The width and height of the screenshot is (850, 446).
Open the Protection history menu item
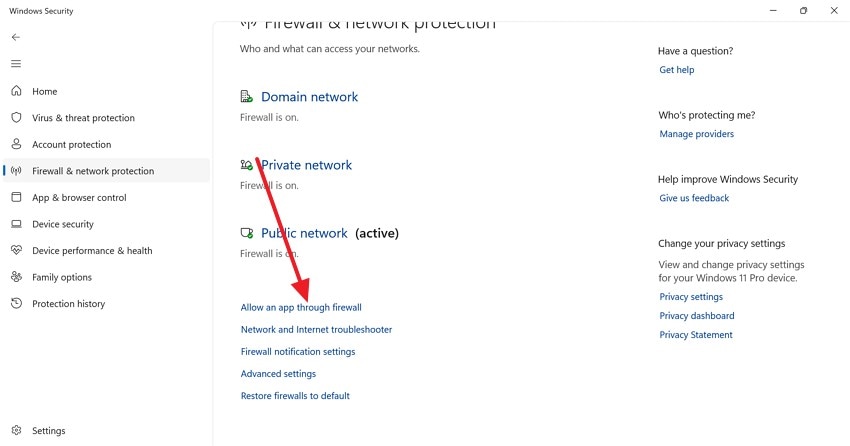(68, 304)
